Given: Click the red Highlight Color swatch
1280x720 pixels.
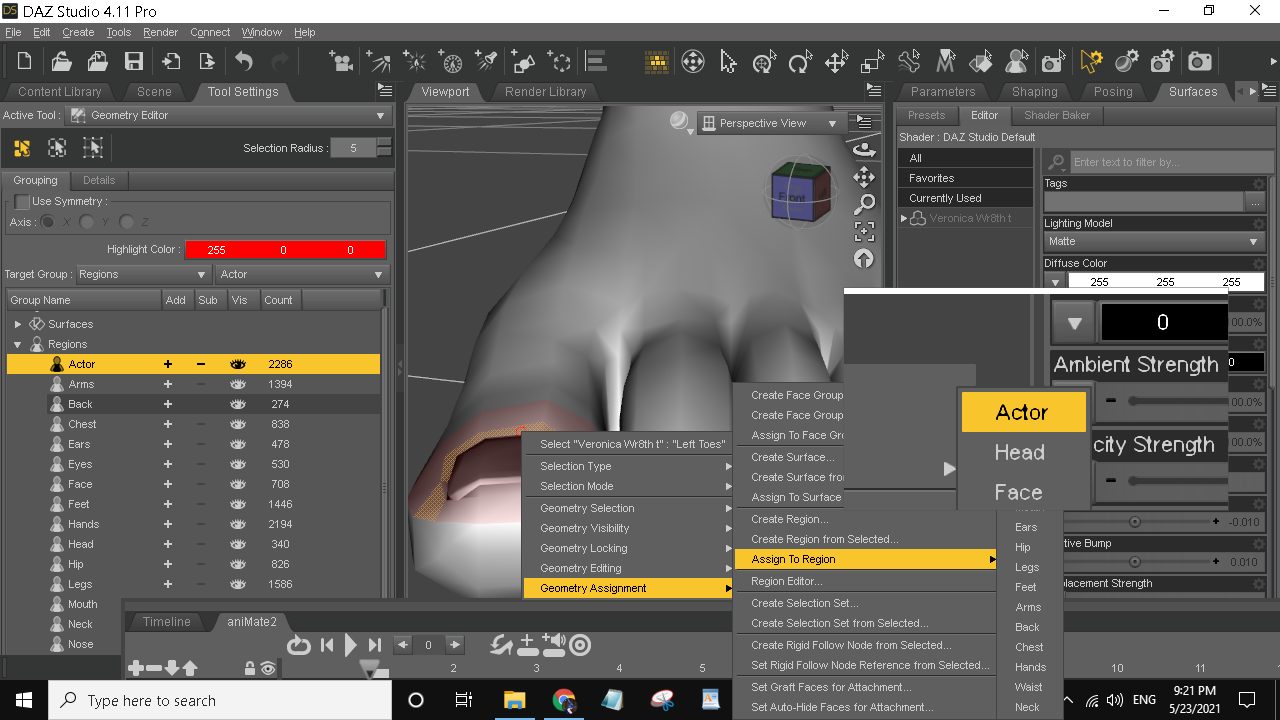Looking at the screenshot, I should [x=285, y=250].
